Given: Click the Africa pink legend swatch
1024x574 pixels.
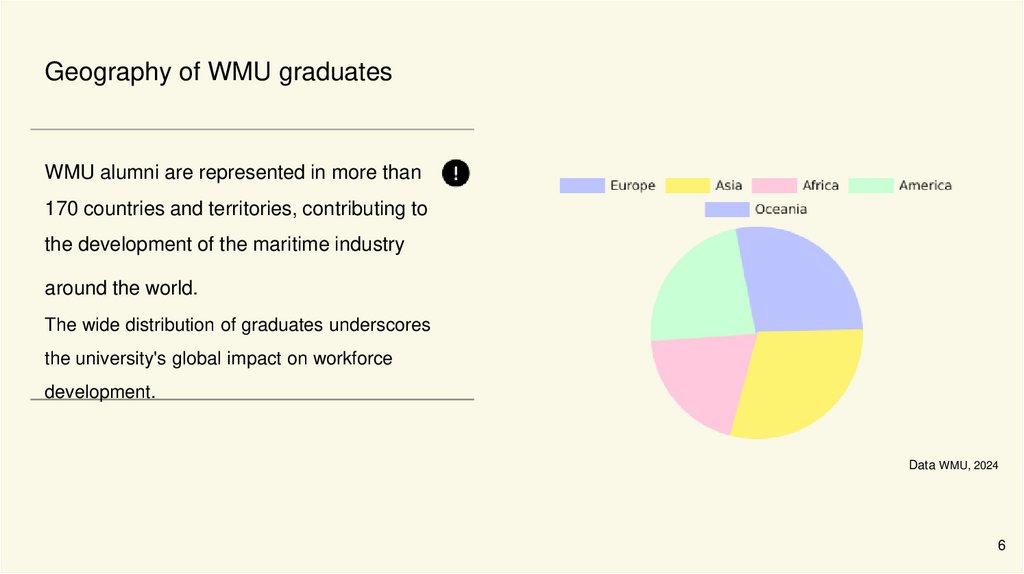Looking at the screenshot, I should (x=774, y=185).
